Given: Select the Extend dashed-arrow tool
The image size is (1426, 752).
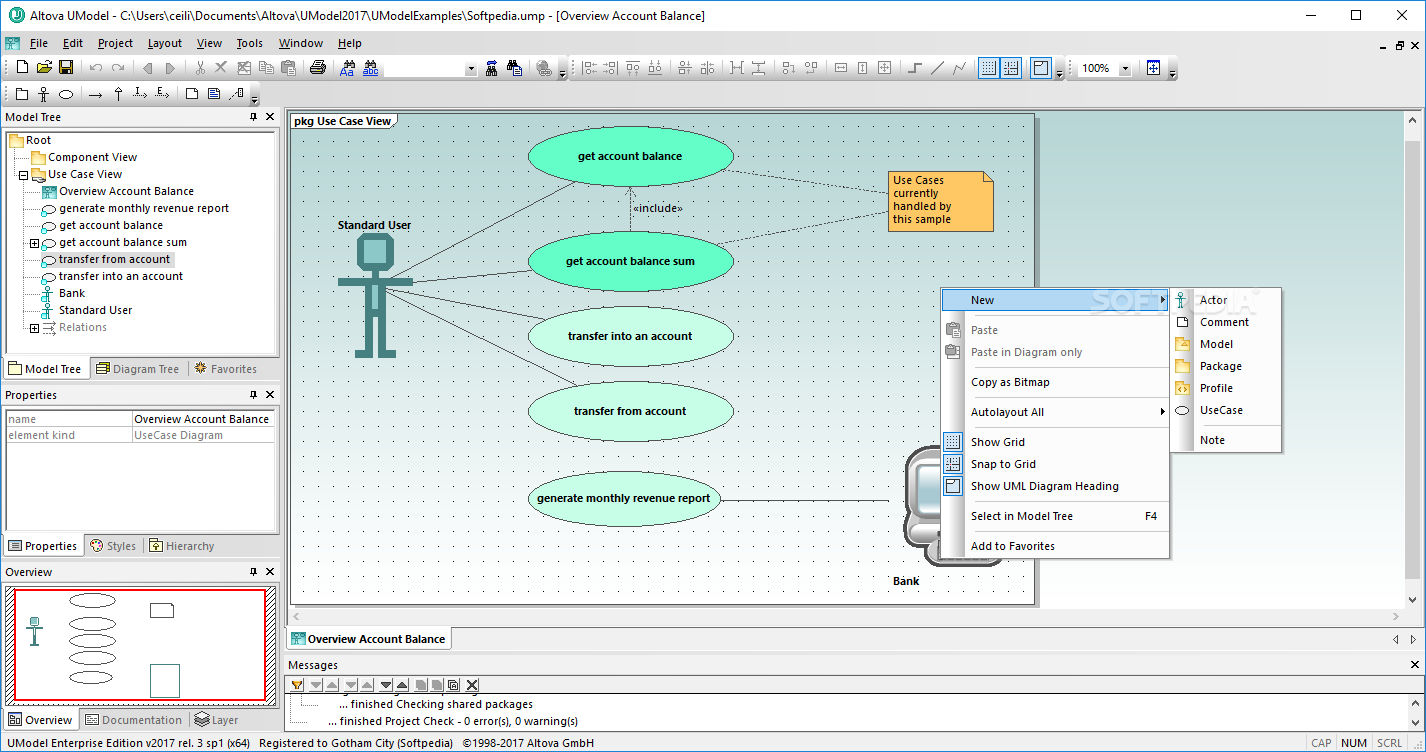Looking at the screenshot, I should [162, 94].
